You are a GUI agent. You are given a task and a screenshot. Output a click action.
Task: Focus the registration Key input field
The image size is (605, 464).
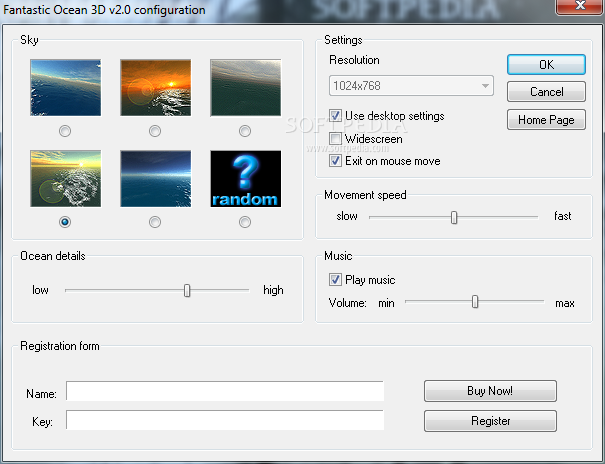pos(225,420)
